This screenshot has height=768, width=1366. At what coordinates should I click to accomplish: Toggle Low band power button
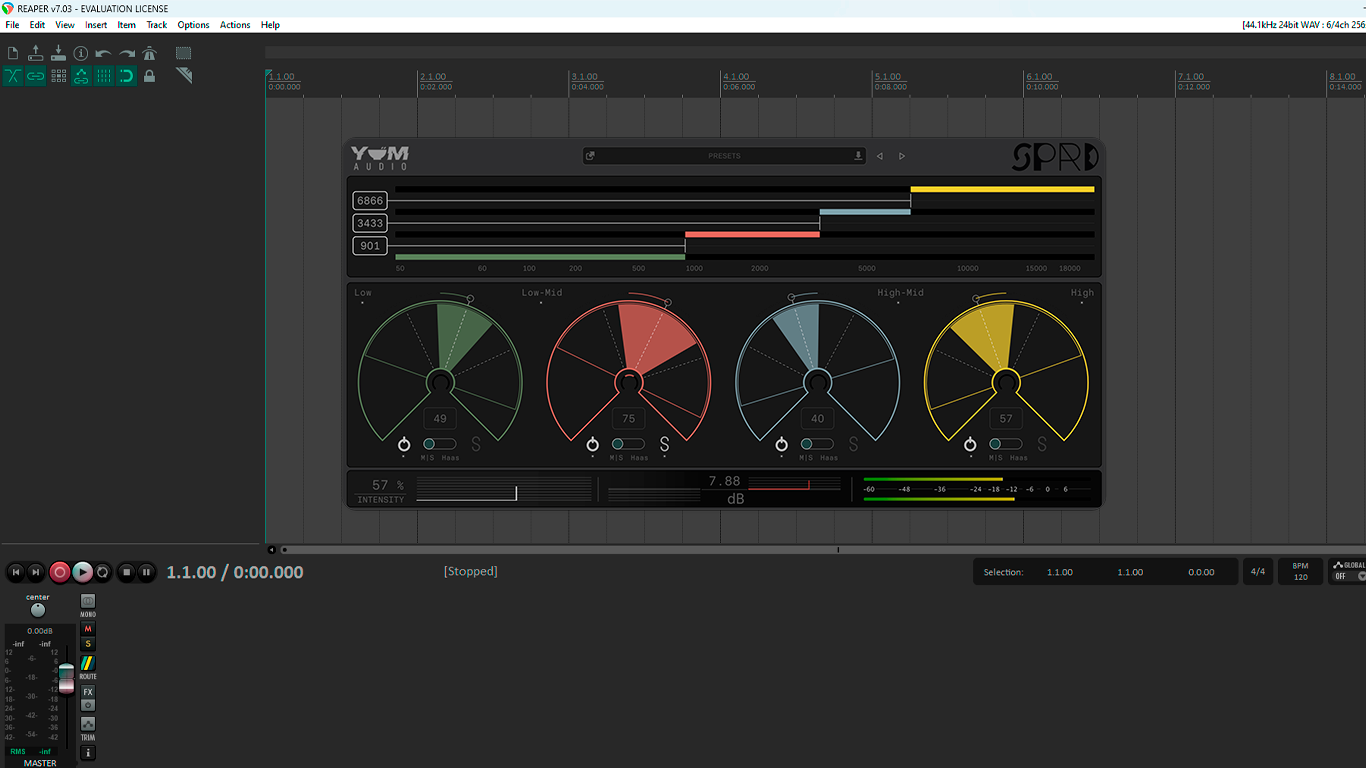(404, 444)
